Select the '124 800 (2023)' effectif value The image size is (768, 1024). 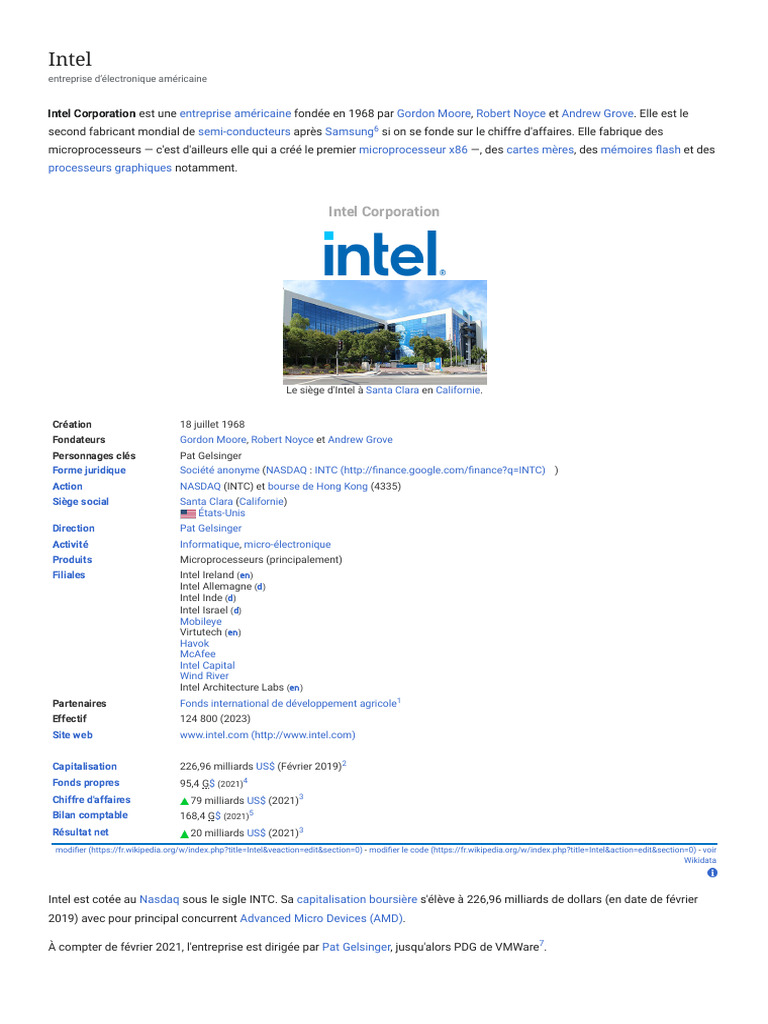coord(215,719)
